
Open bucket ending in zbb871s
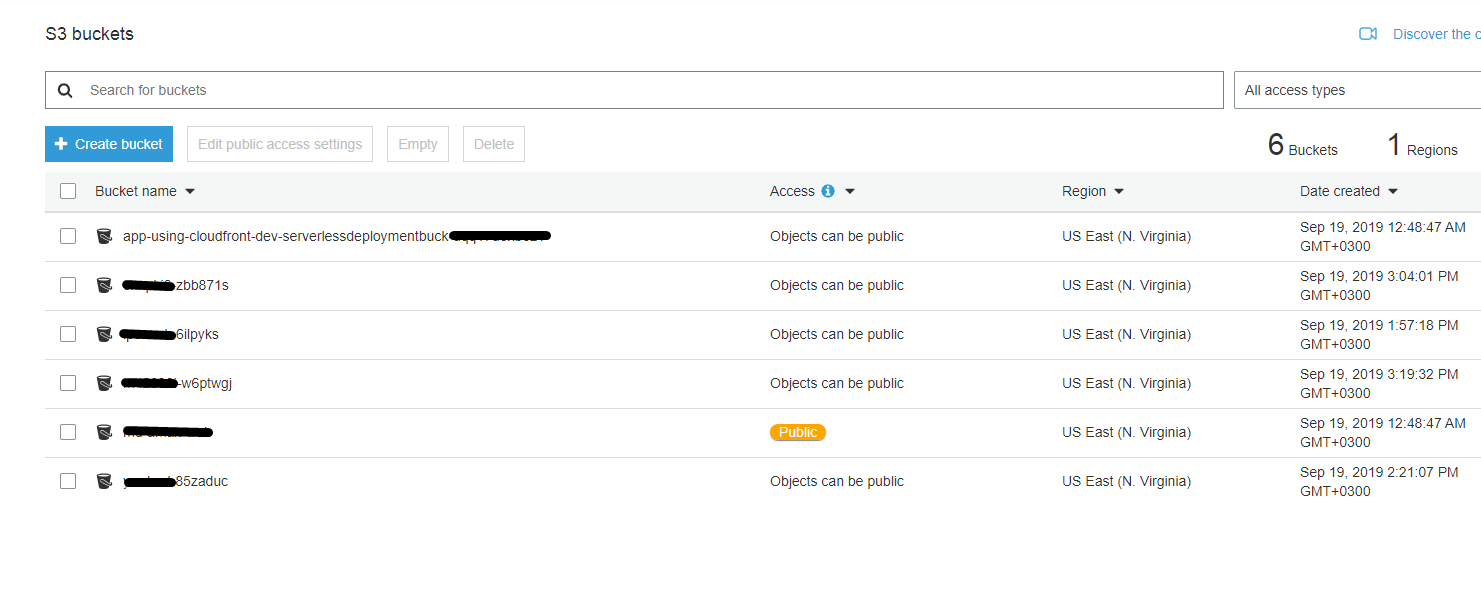pos(176,285)
